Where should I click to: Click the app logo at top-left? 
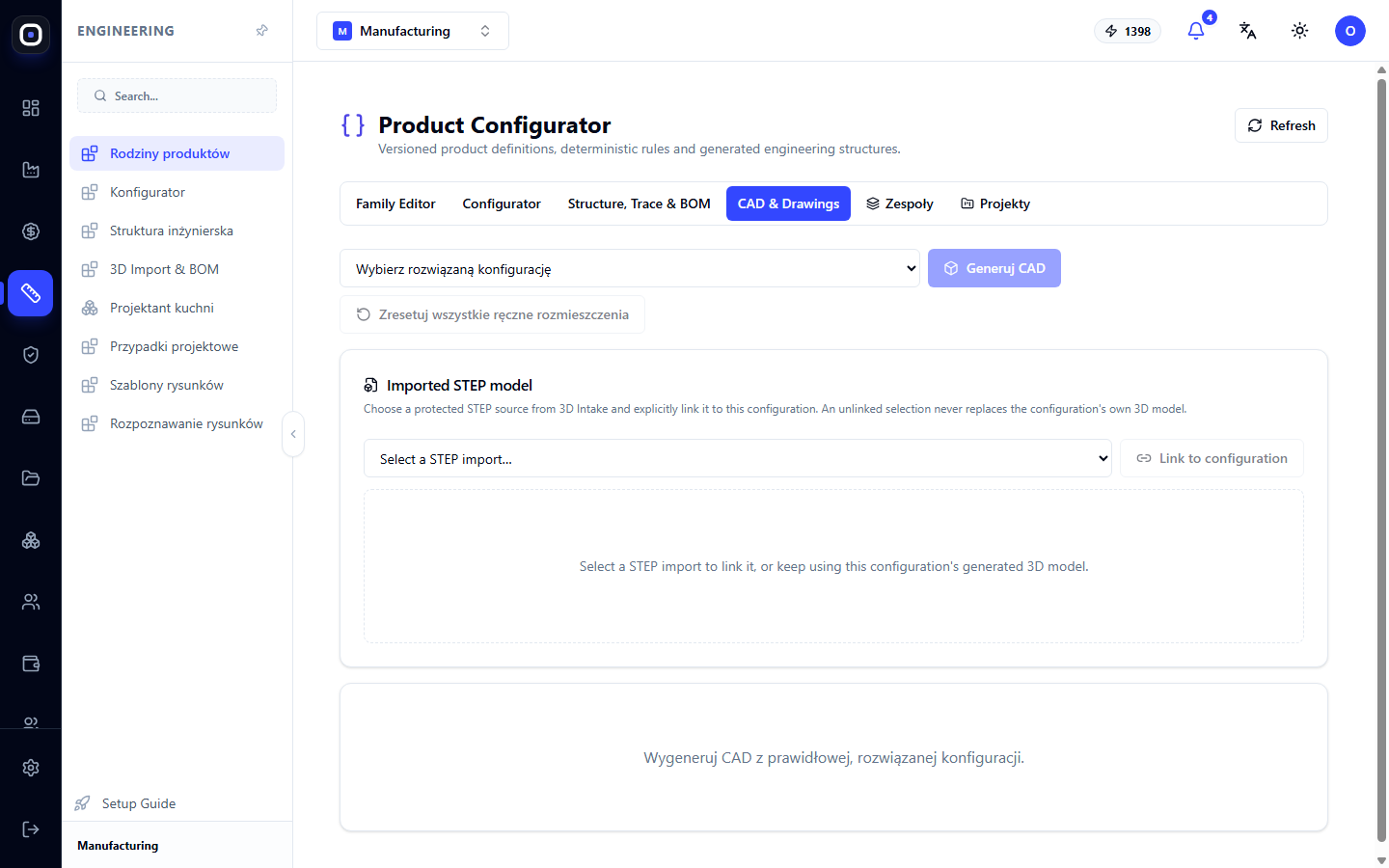pyautogui.click(x=31, y=35)
